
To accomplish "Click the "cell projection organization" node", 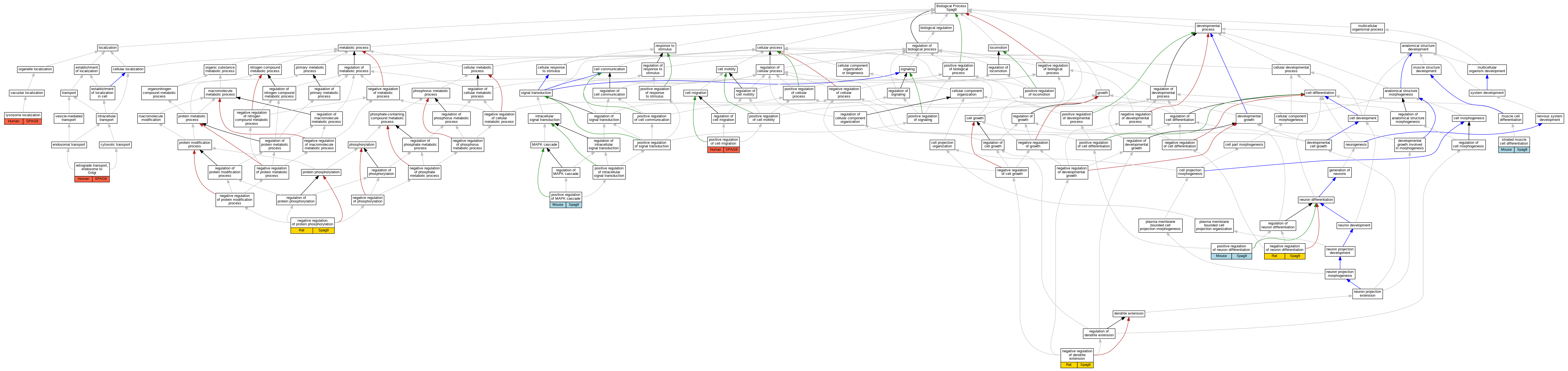I will 942,145.
